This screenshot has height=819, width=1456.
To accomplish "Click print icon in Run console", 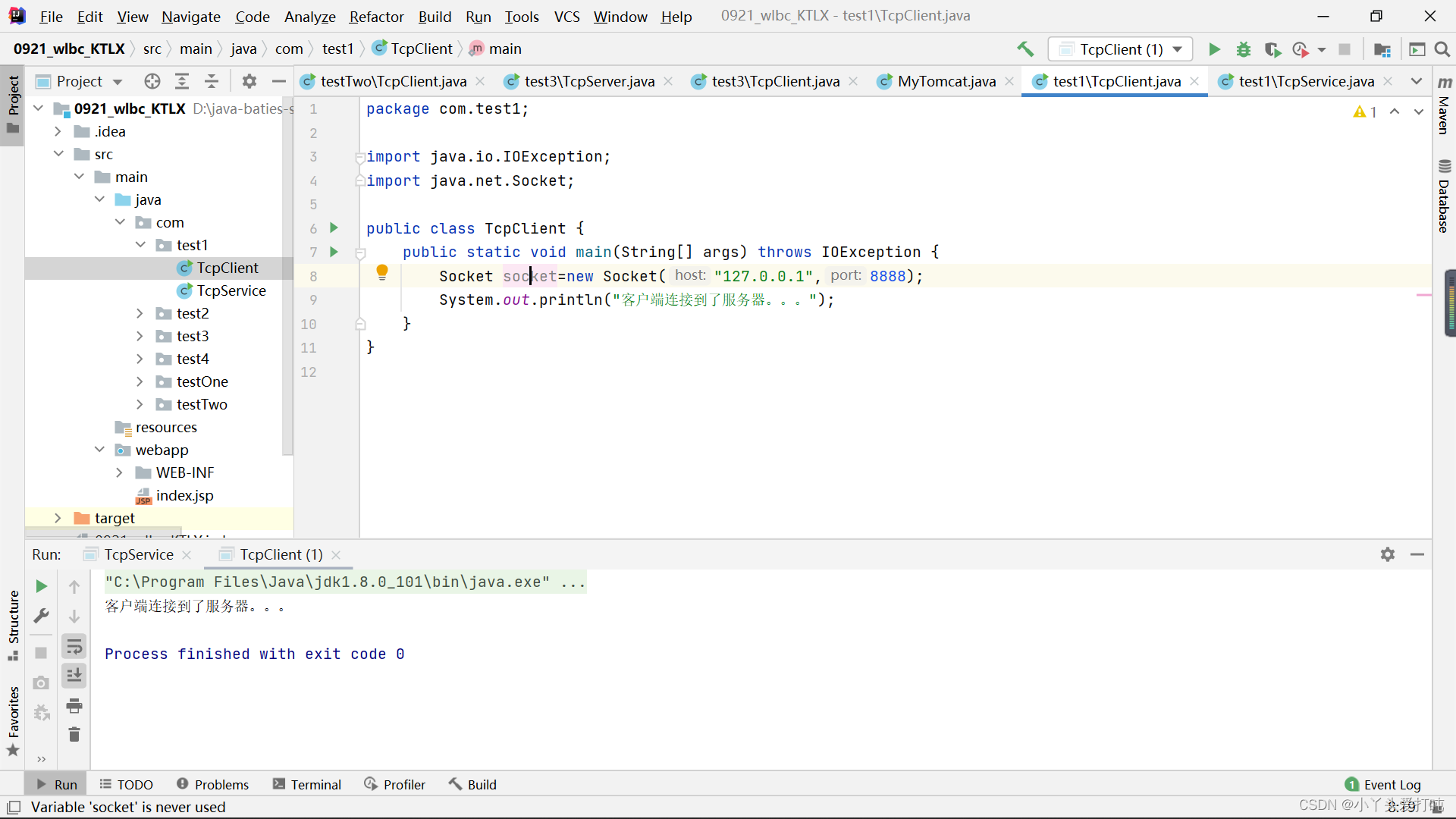I will [x=74, y=705].
